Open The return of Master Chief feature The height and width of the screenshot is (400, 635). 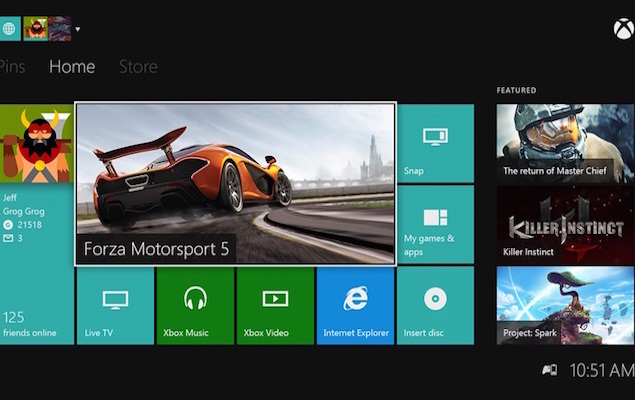coord(565,142)
